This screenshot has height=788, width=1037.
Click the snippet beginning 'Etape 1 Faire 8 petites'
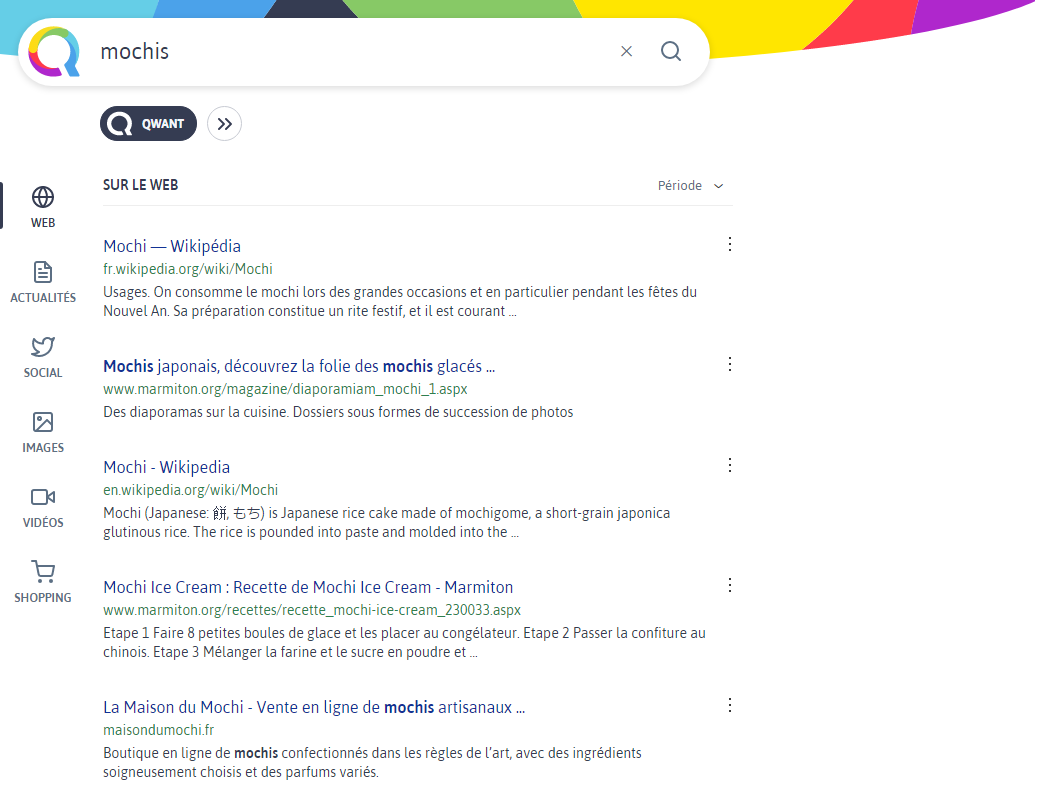[x=404, y=642]
